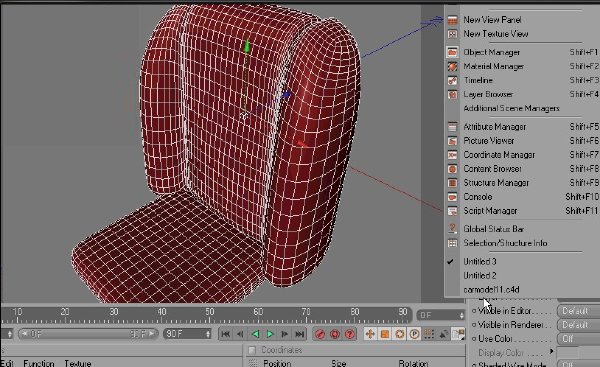
Task: Toggle the scale keyframe orange square icon
Action: click(385, 334)
